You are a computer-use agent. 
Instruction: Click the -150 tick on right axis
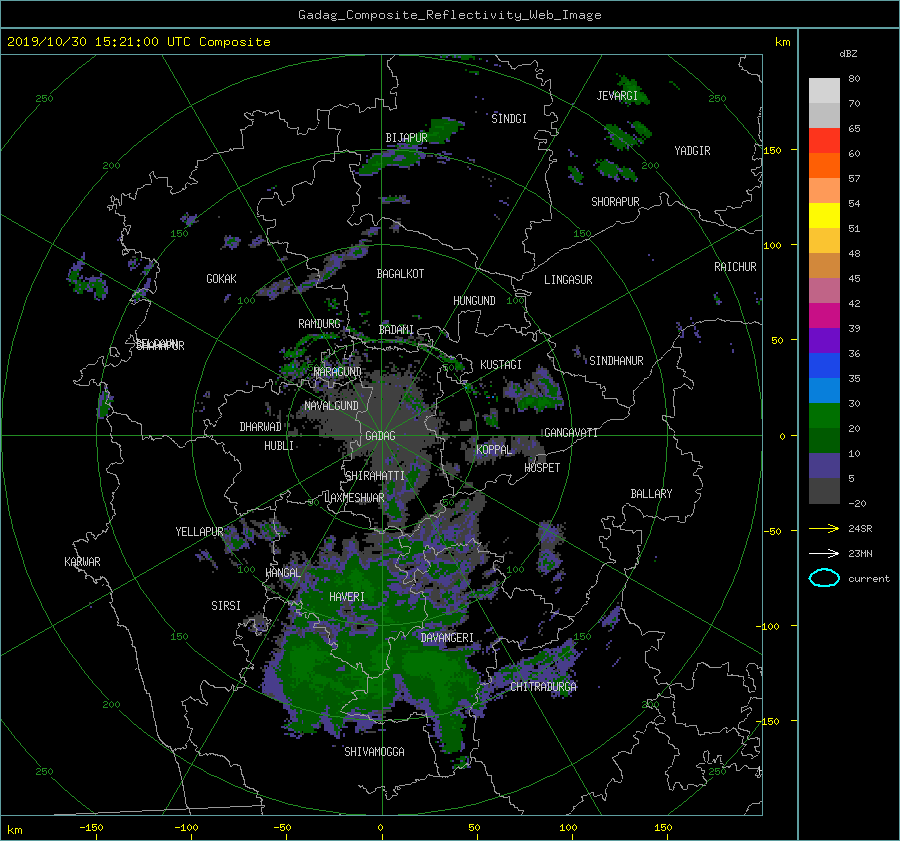767,722
